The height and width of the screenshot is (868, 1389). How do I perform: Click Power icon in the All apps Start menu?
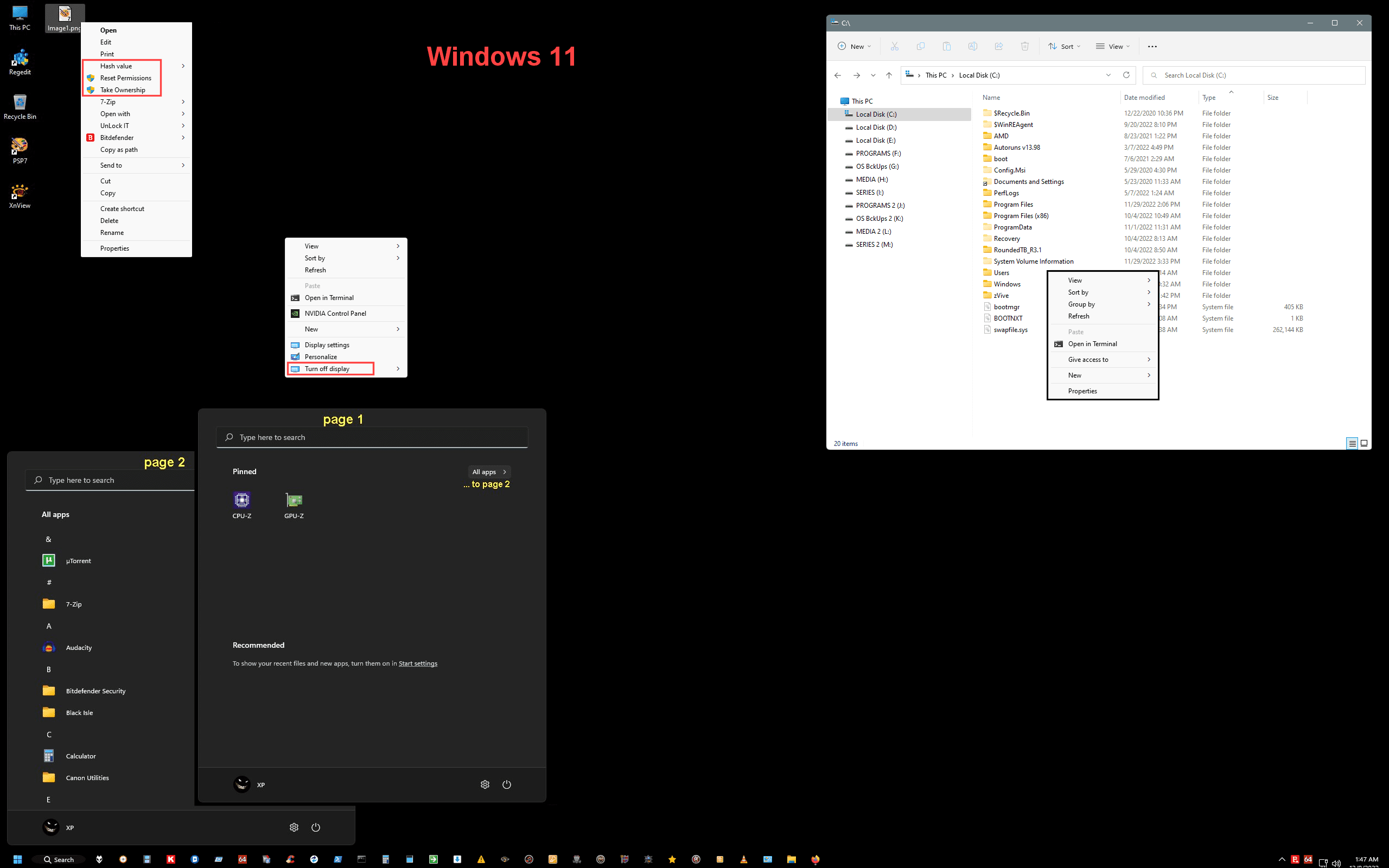316,827
